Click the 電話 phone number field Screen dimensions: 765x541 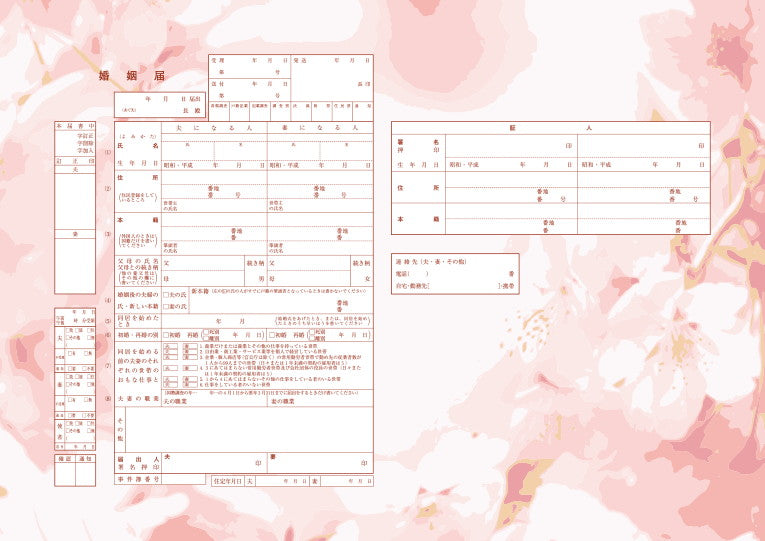pyautogui.click(x=470, y=272)
